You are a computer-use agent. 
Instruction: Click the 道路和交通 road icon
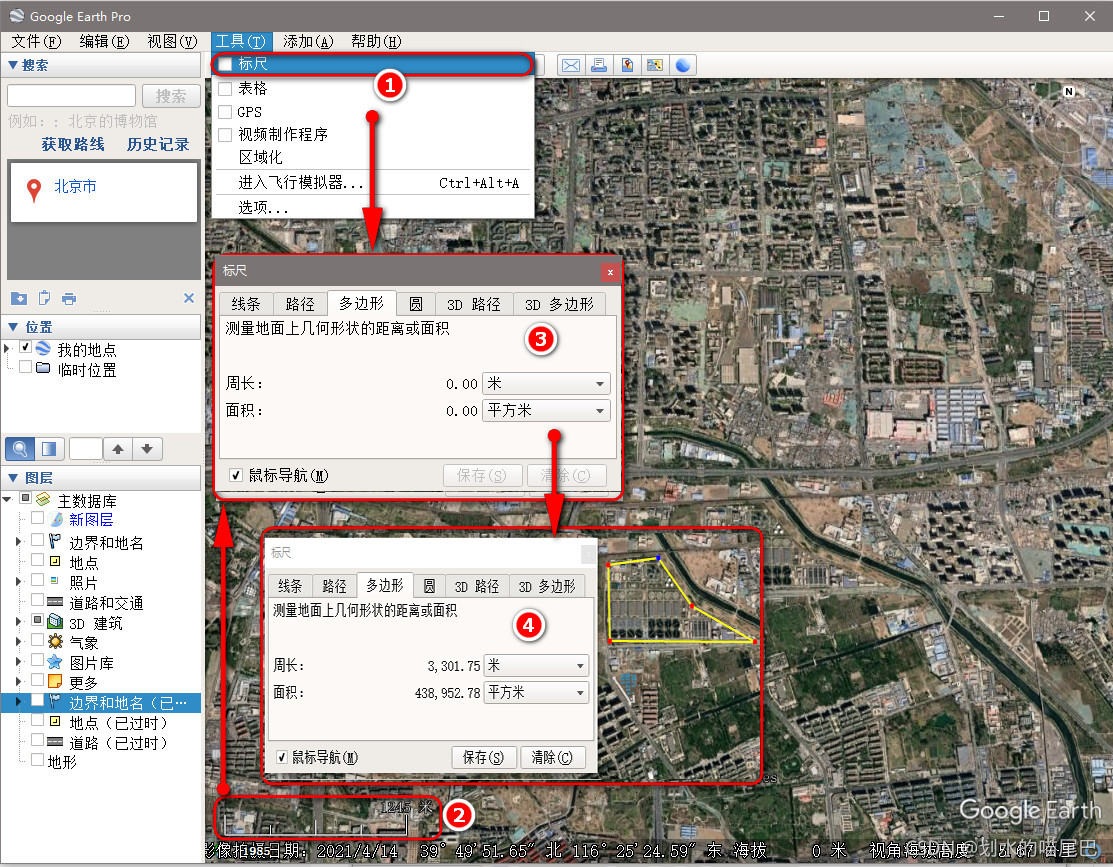point(55,602)
